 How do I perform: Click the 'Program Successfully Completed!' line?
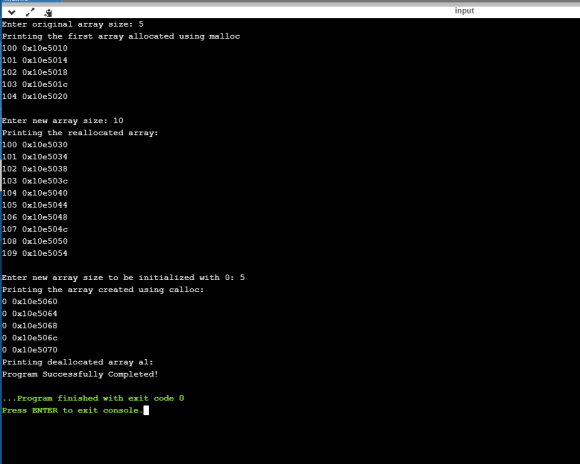(x=80, y=374)
